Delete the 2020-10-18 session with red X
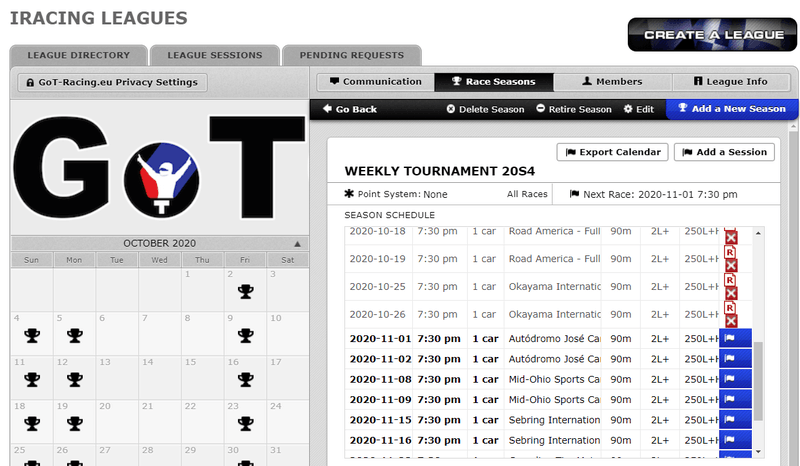Screen dimensions: 800x466 pyautogui.click(x=731, y=237)
